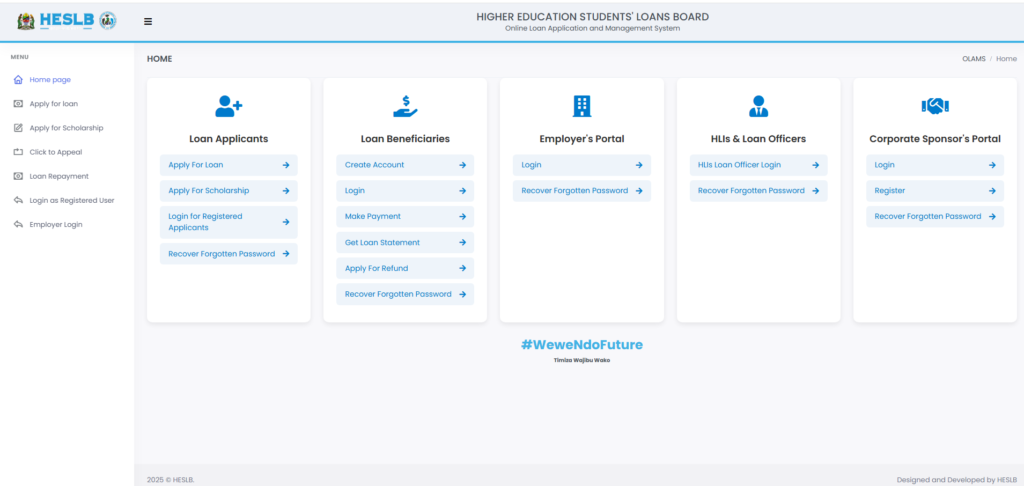Viewport: 1024px width, 486px height.
Task: Toggle the hamburger menu icon
Action: [148, 22]
